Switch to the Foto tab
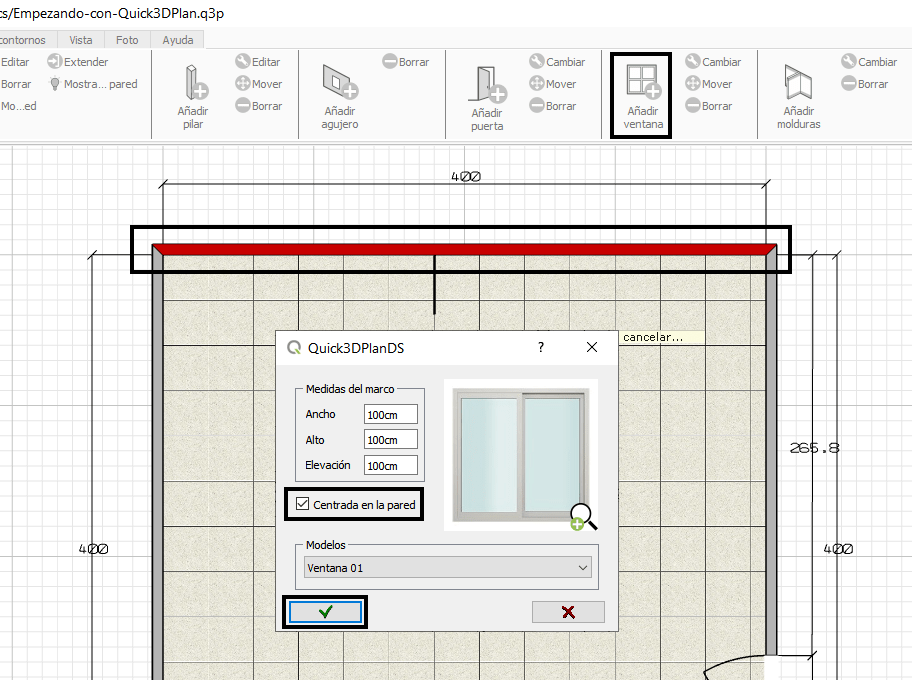 127,40
